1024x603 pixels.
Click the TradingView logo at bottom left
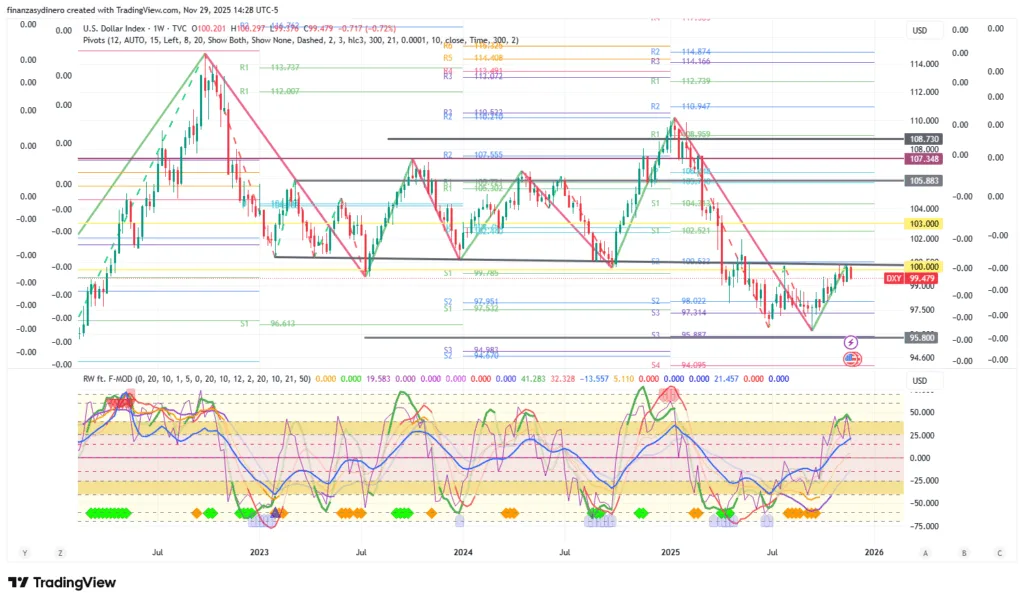click(62, 582)
